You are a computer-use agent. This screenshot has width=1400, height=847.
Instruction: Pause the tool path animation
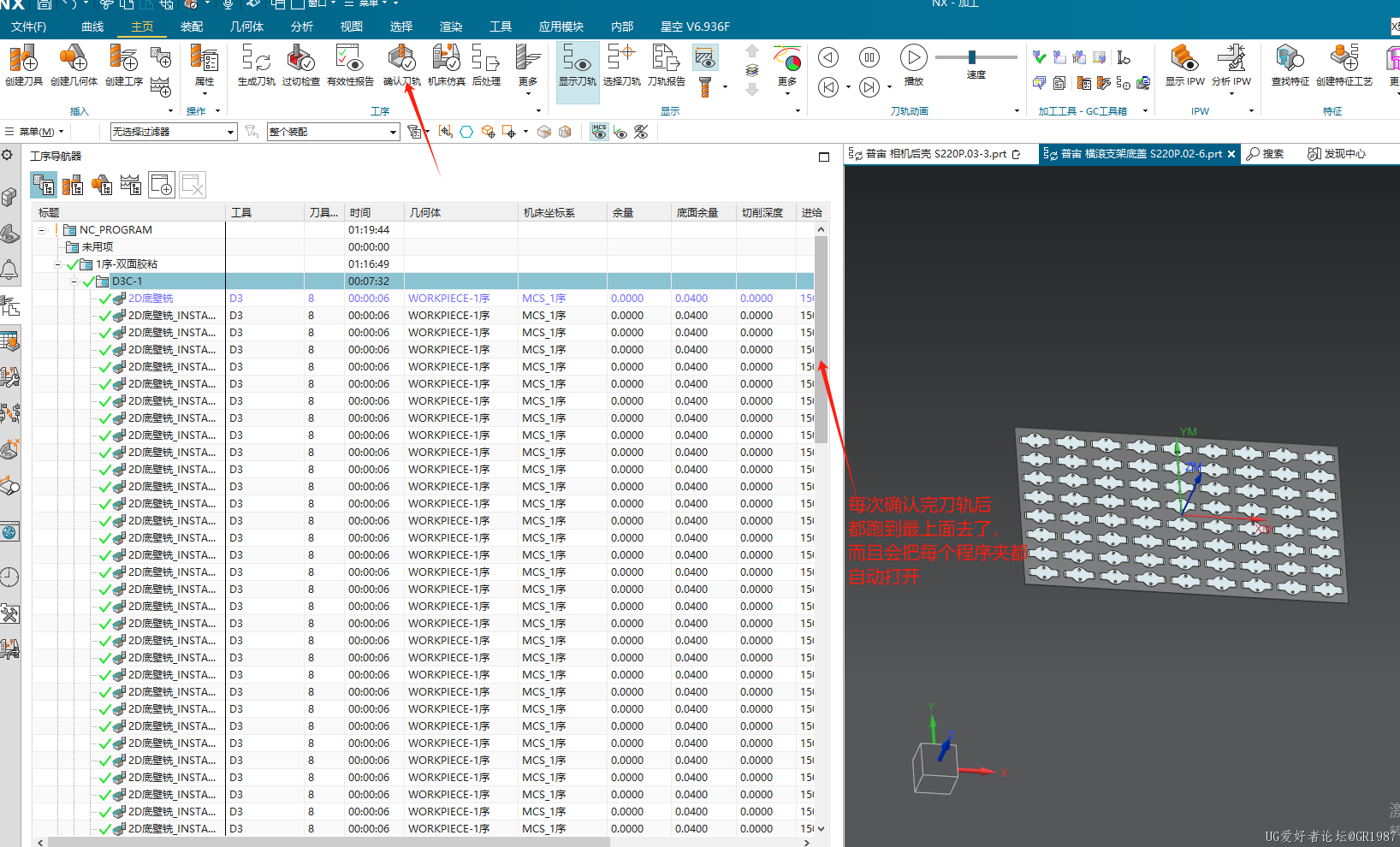869,57
